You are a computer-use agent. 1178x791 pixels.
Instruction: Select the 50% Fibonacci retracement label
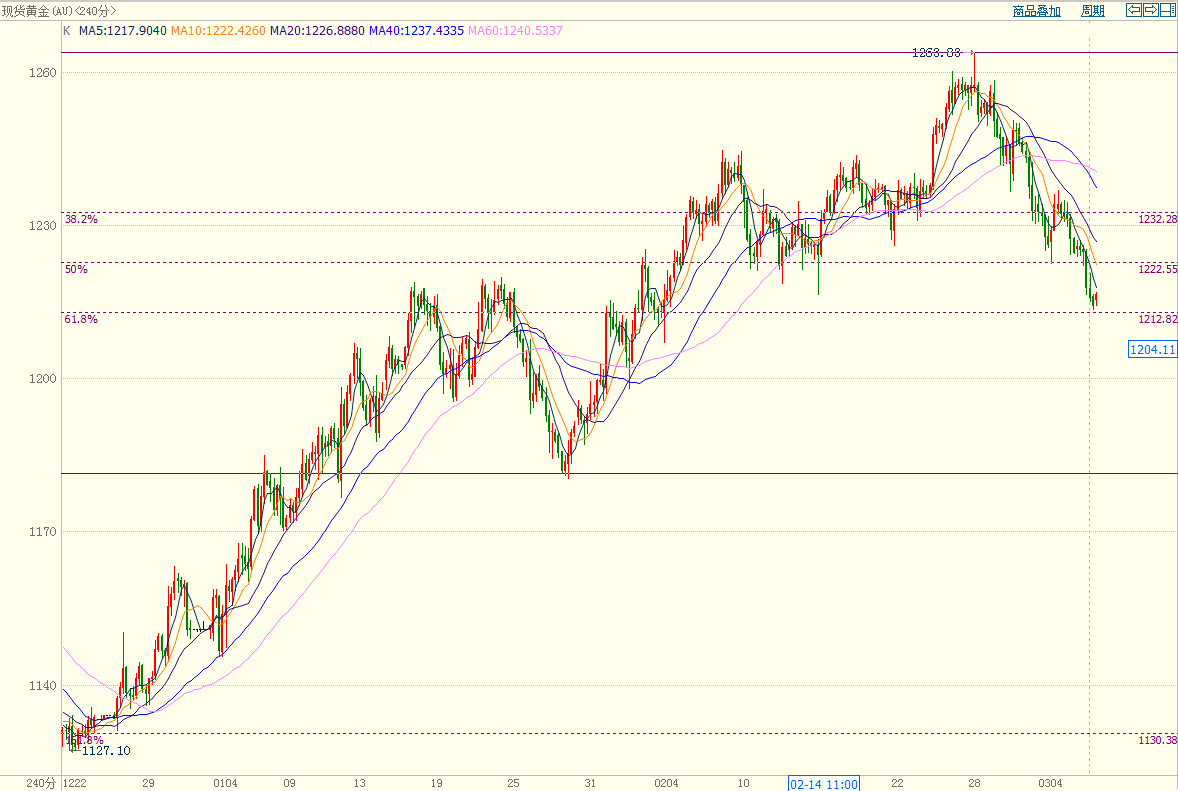coord(76,269)
